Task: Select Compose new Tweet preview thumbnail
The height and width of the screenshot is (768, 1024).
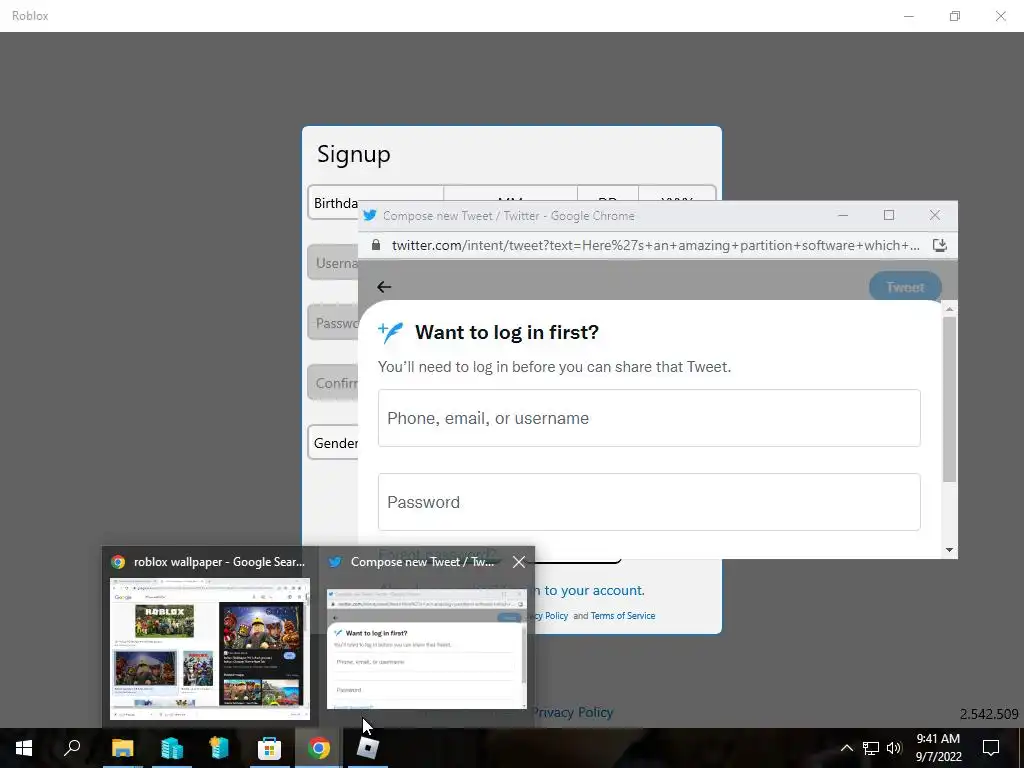Action: (426, 648)
